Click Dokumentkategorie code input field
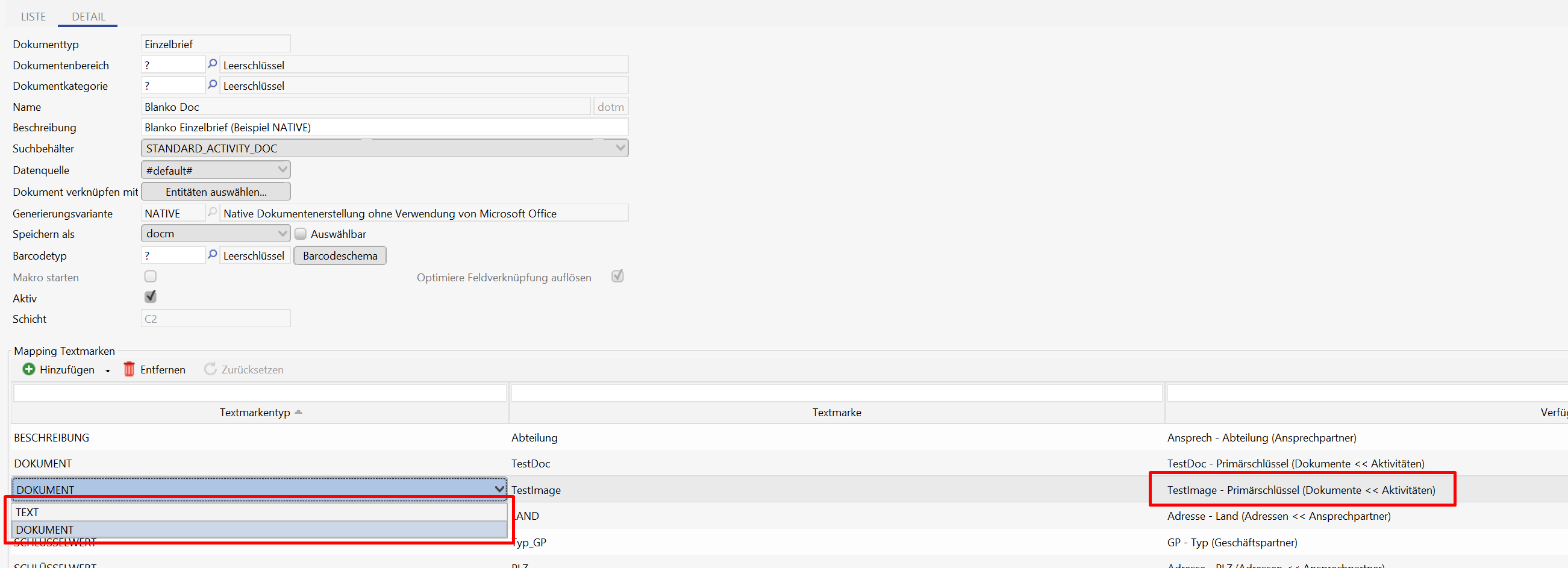 (x=173, y=86)
